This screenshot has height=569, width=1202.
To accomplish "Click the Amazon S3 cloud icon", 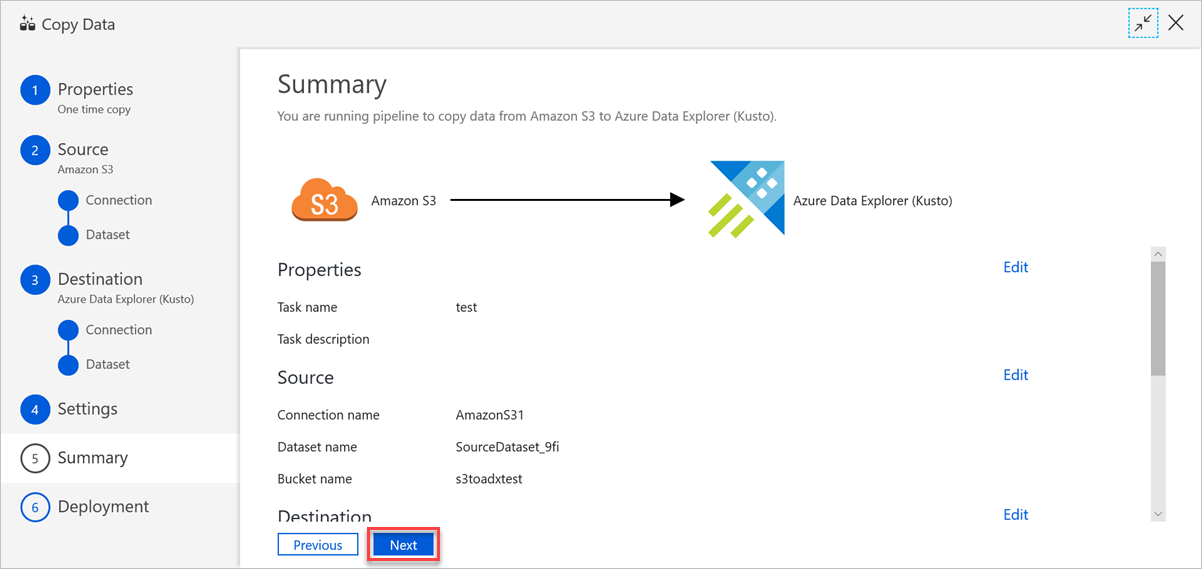I will point(324,201).
